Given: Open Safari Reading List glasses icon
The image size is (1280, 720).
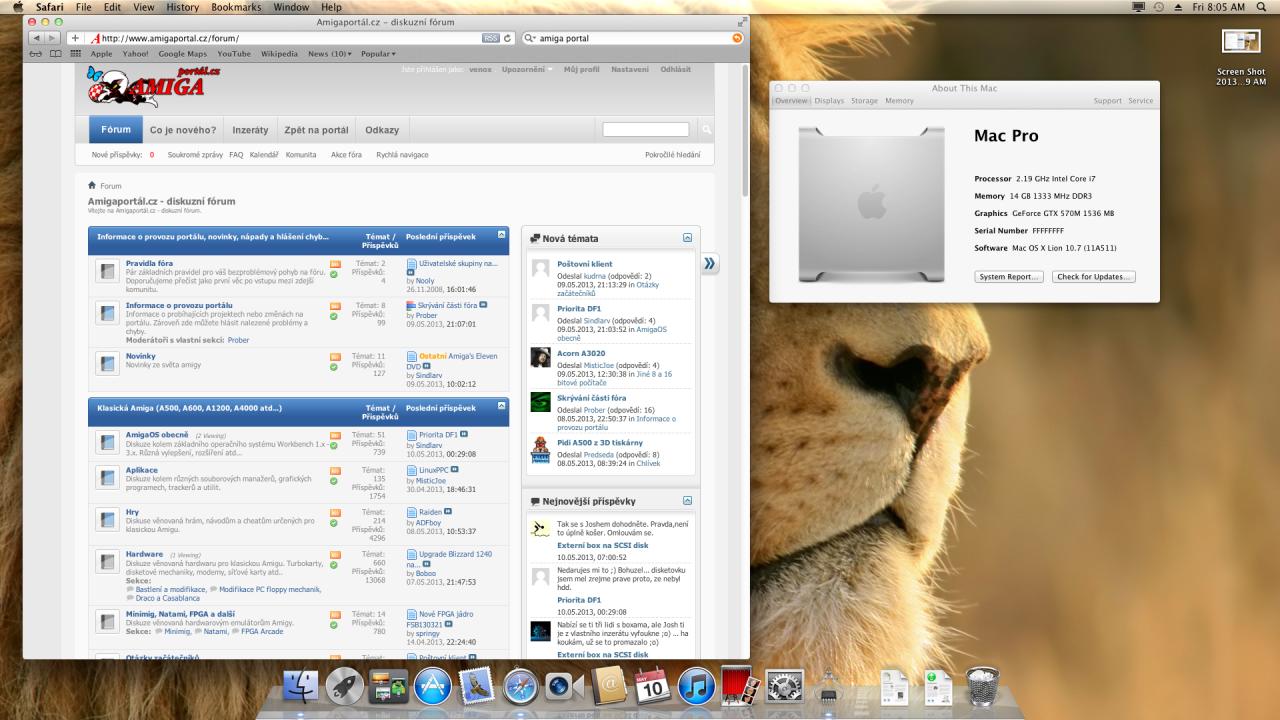Looking at the screenshot, I should pos(37,54).
